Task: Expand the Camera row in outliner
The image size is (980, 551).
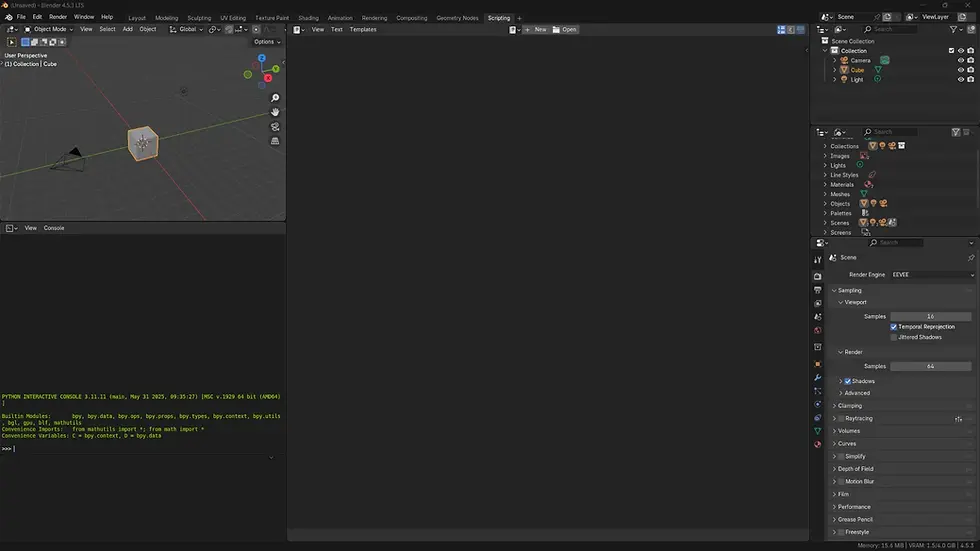Action: pyautogui.click(x=834, y=61)
